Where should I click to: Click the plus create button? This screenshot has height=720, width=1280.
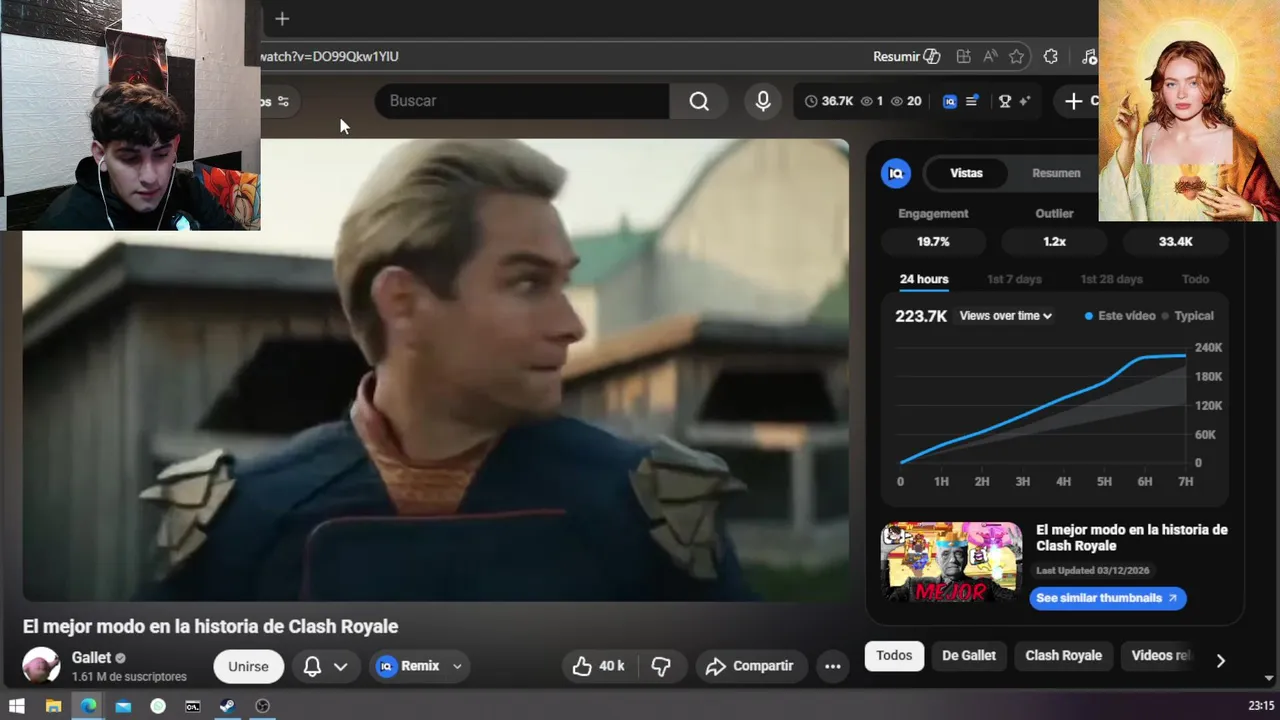pyautogui.click(x=1074, y=101)
